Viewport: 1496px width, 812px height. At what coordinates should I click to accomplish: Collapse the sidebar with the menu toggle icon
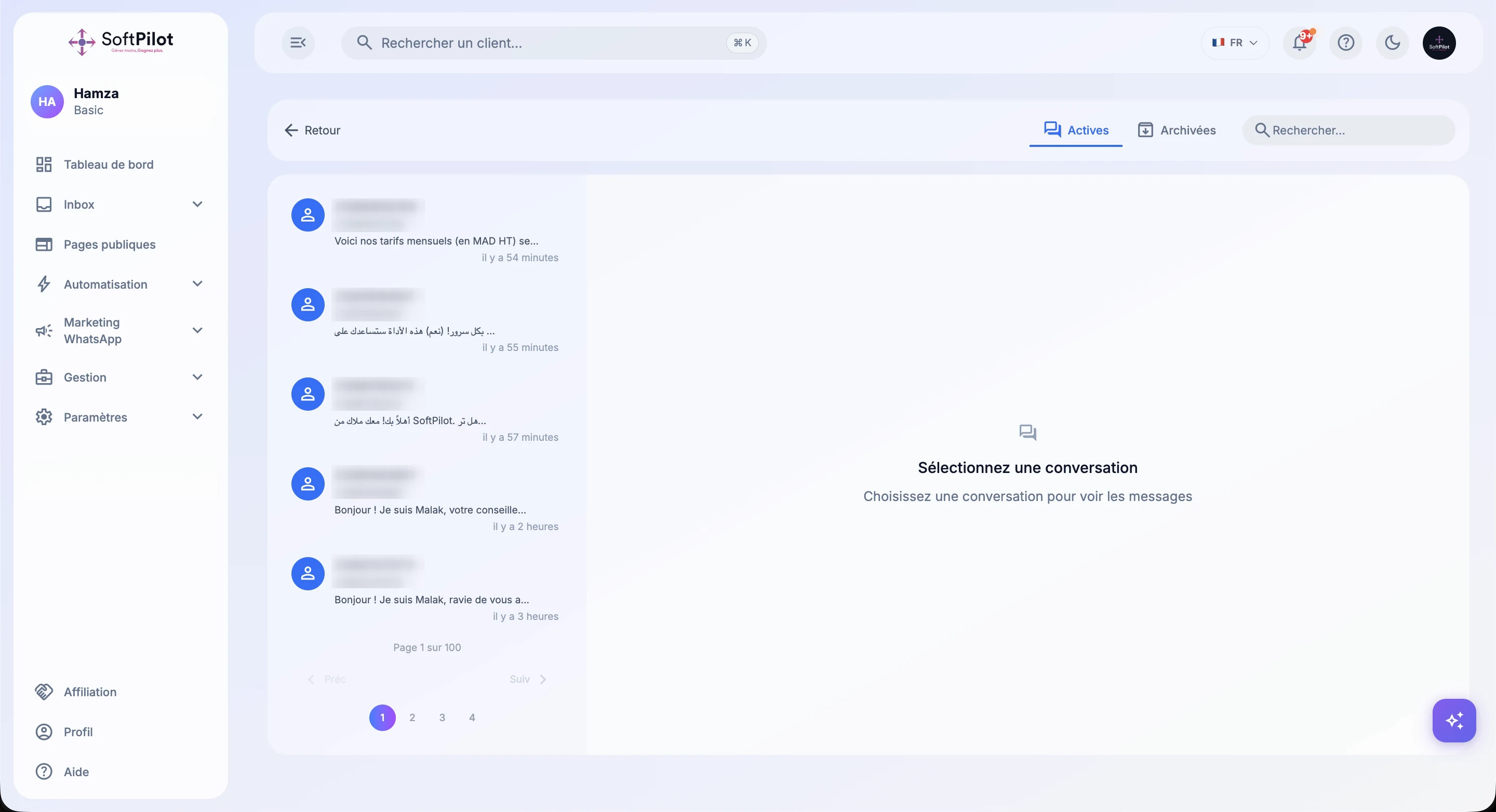(x=298, y=43)
